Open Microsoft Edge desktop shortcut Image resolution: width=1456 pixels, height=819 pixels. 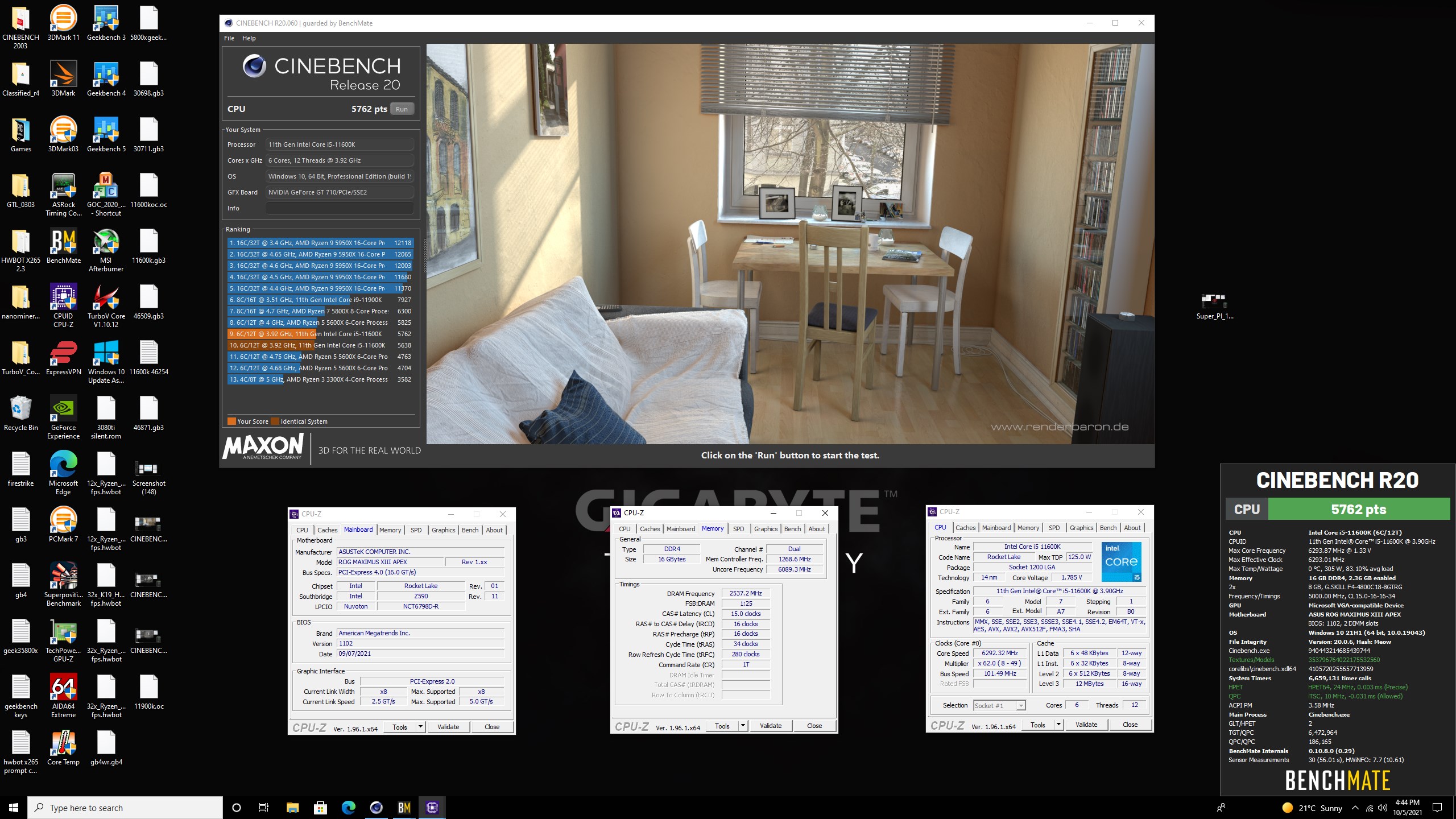[x=63, y=473]
